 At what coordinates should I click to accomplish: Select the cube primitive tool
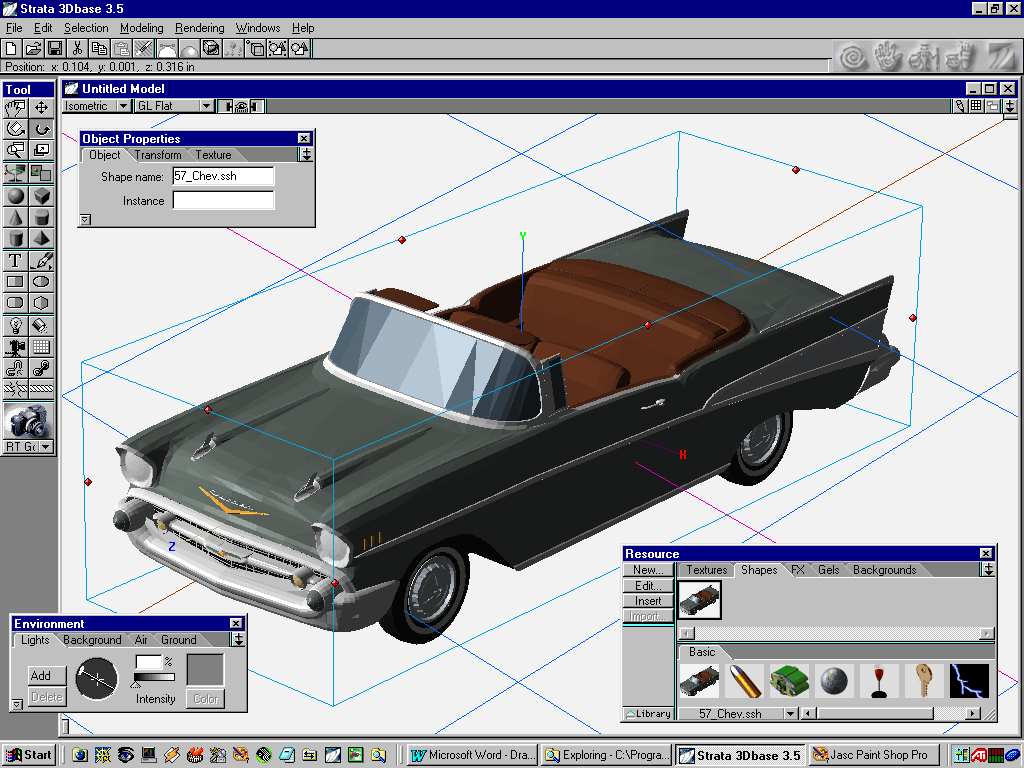(42, 196)
